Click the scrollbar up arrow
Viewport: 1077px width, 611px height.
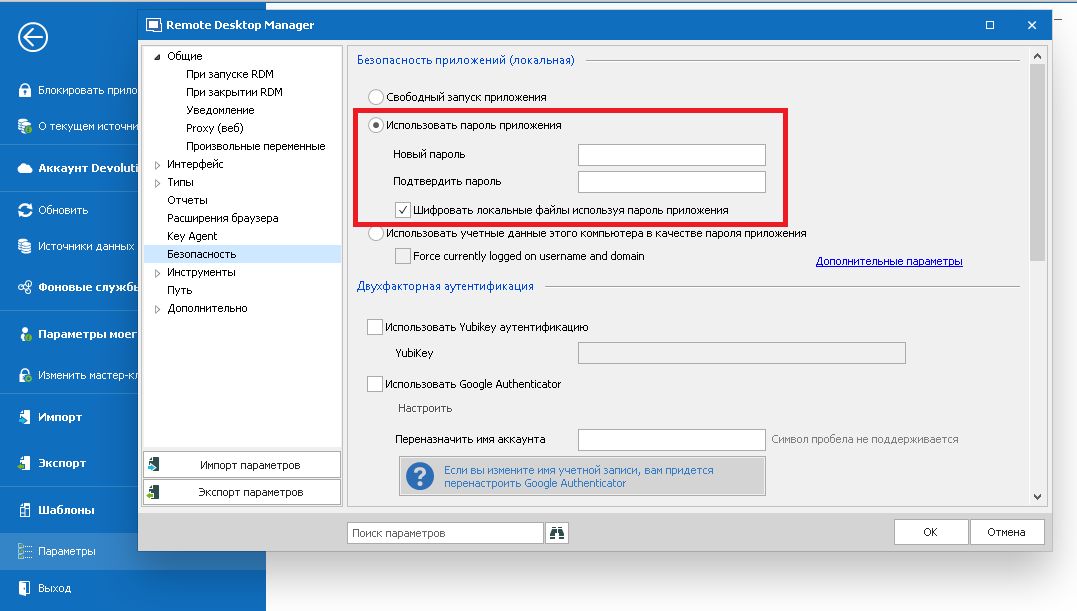click(1037, 56)
